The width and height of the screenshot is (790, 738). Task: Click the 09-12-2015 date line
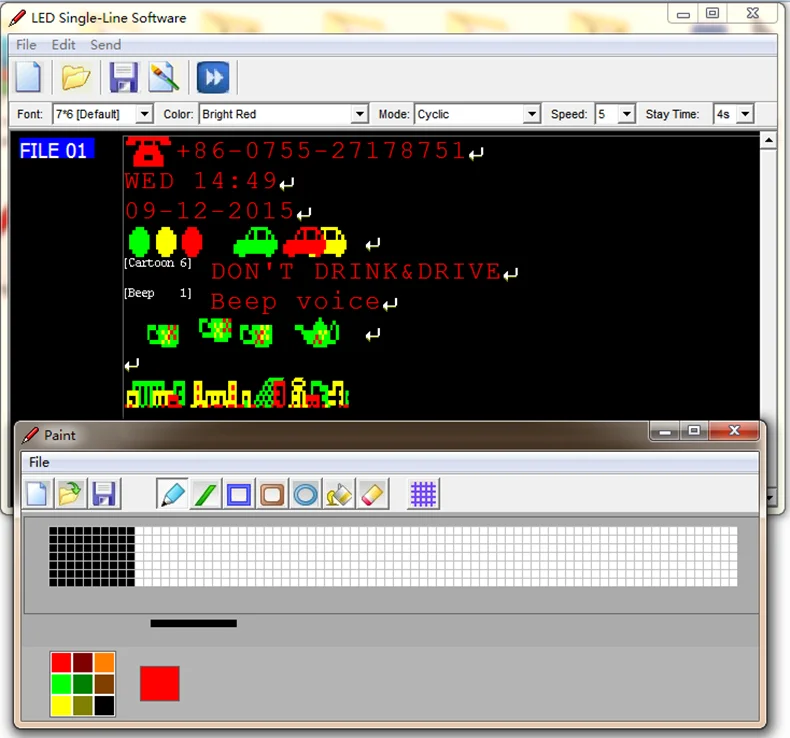[x=210, y=211]
